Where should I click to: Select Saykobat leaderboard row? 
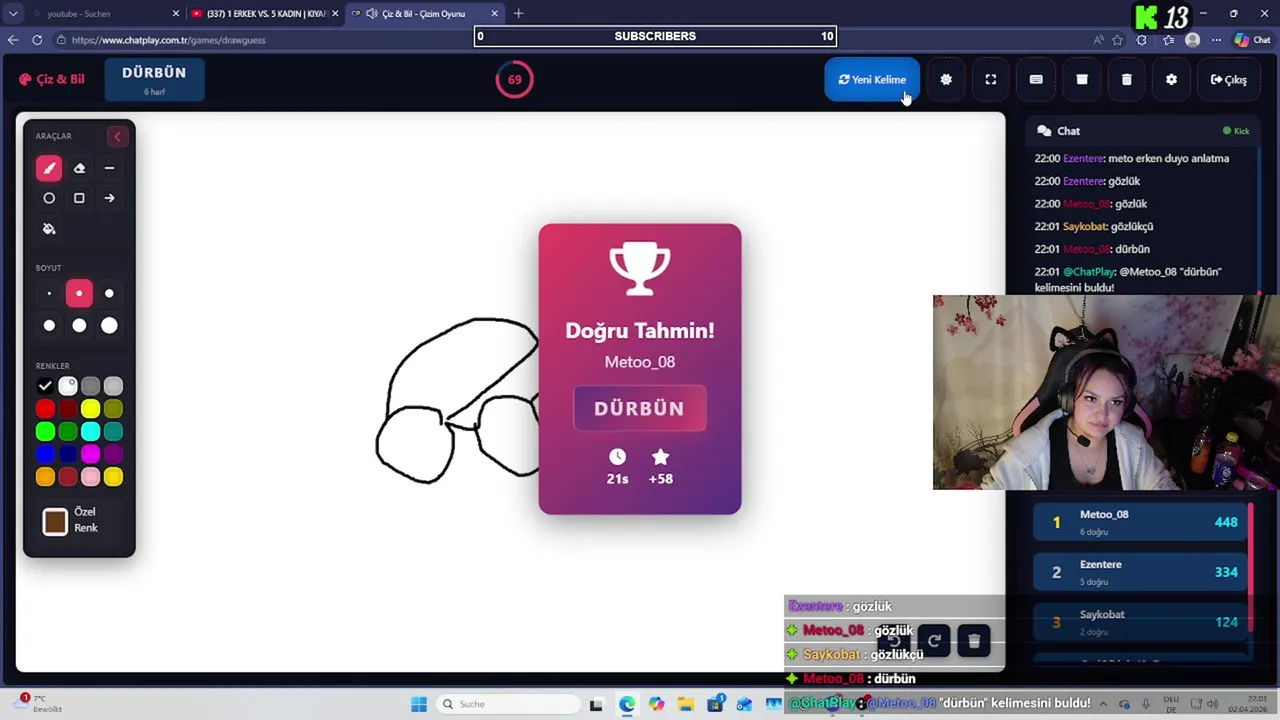(x=1140, y=622)
